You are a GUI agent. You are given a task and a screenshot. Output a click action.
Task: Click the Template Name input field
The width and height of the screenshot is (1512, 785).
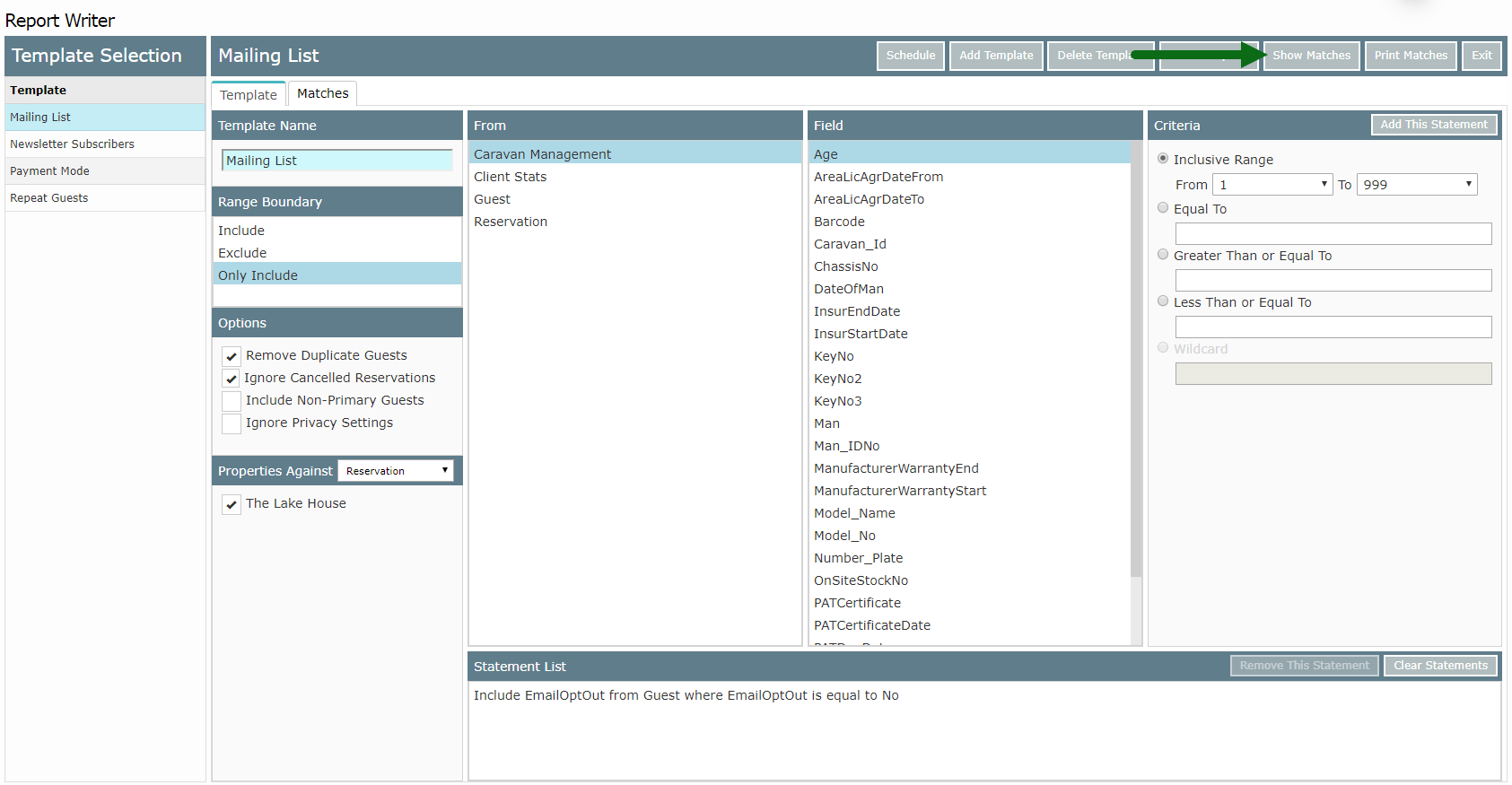click(x=337, y=161)
